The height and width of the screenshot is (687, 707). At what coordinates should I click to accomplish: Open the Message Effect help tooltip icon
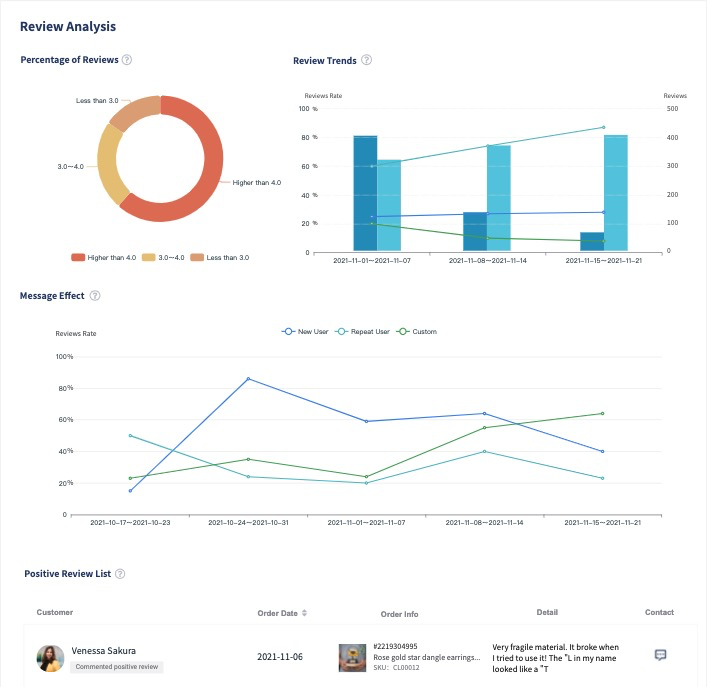[95, 296]
